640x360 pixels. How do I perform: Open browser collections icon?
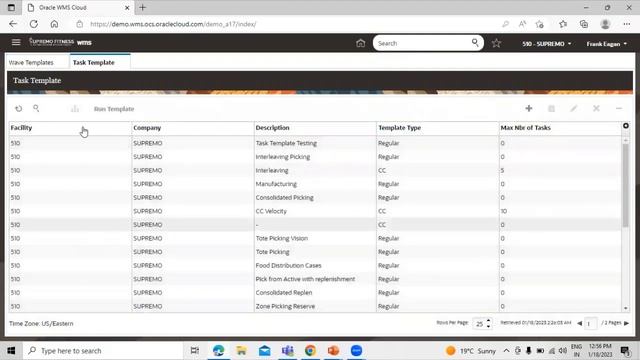tap(584, 24)
